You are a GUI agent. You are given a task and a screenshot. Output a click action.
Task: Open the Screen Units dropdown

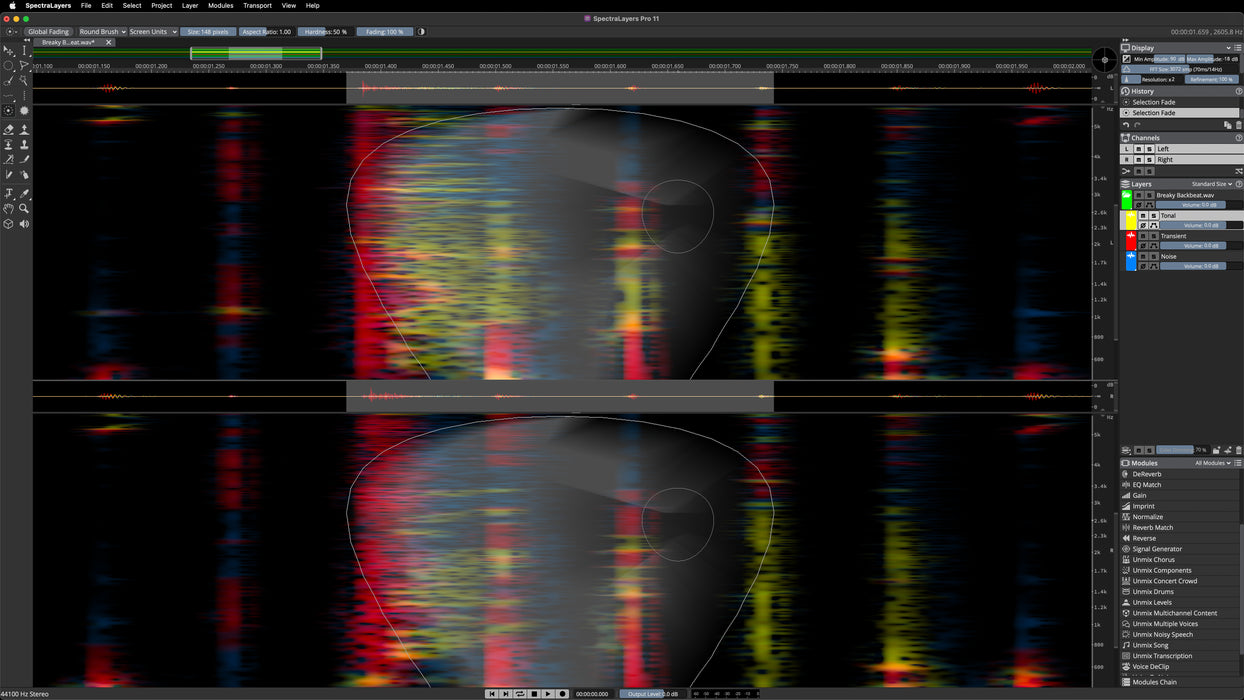152,32
